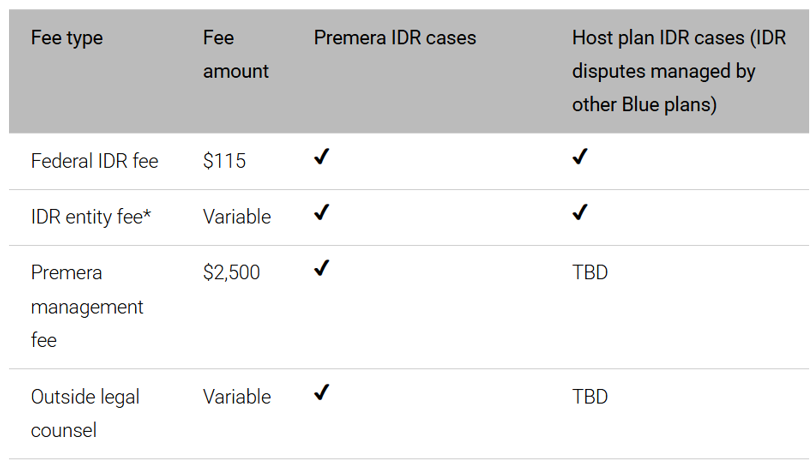Image resolution: width=810 pixels, height=471 pixels.
Task: Select the 'Federal IDR fee' row label
Action: pos(94,160)
